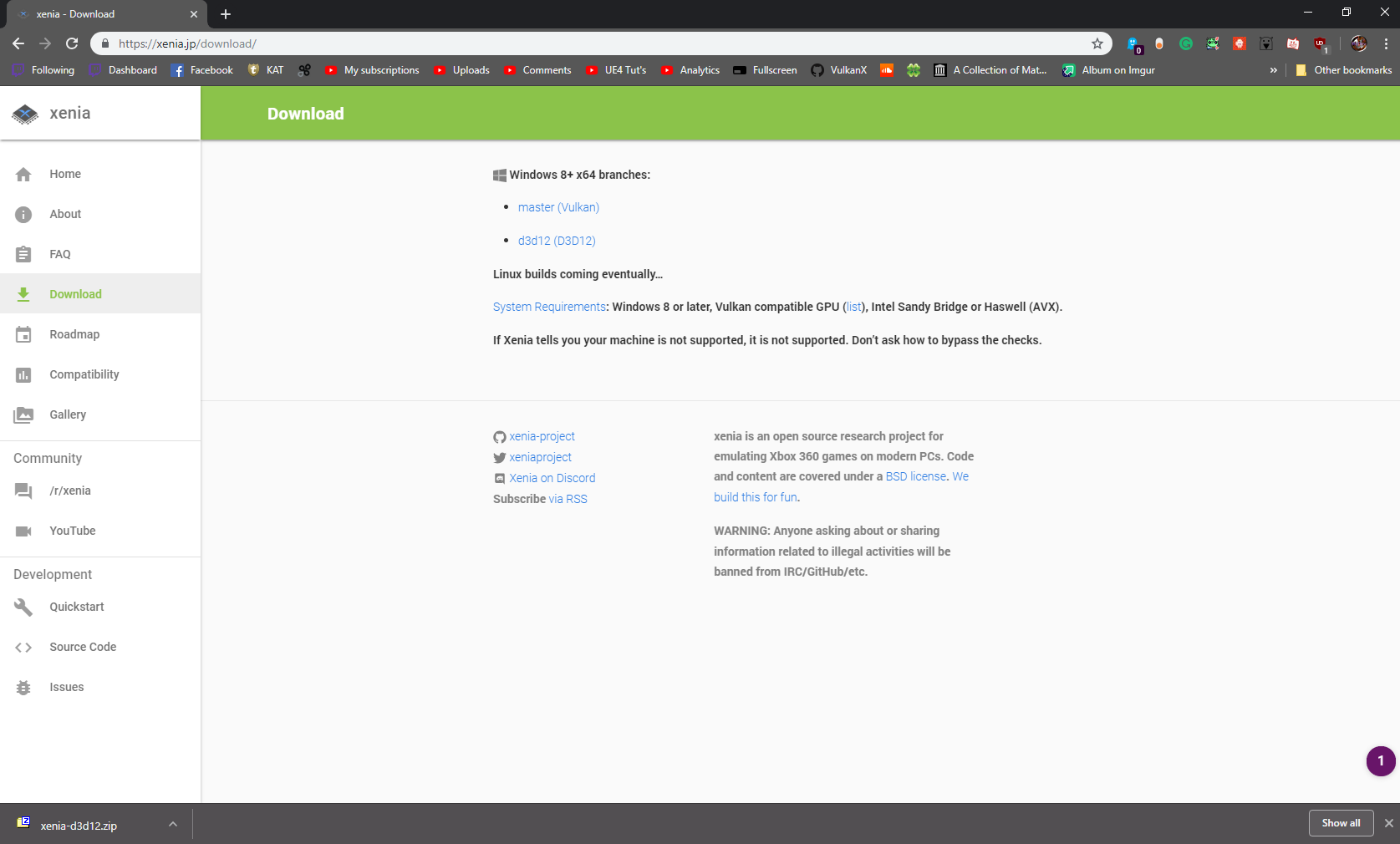
Task: Click the Compatibility chart icon
Action: 23,374
